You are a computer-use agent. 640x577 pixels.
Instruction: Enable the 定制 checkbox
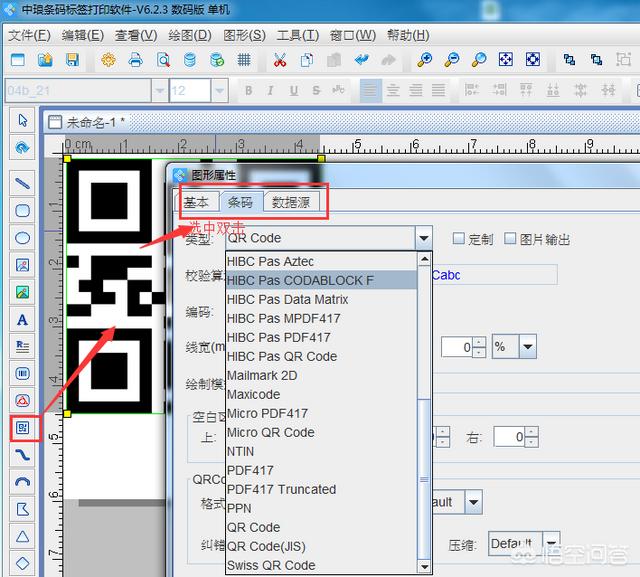[459, 239]
